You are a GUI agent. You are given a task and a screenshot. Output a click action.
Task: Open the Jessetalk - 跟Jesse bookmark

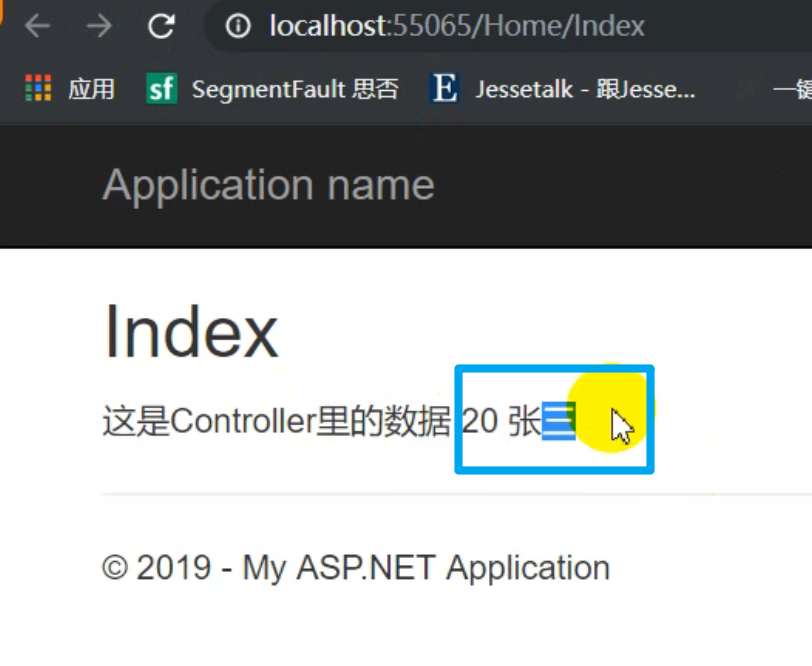[x=560, y=89]
